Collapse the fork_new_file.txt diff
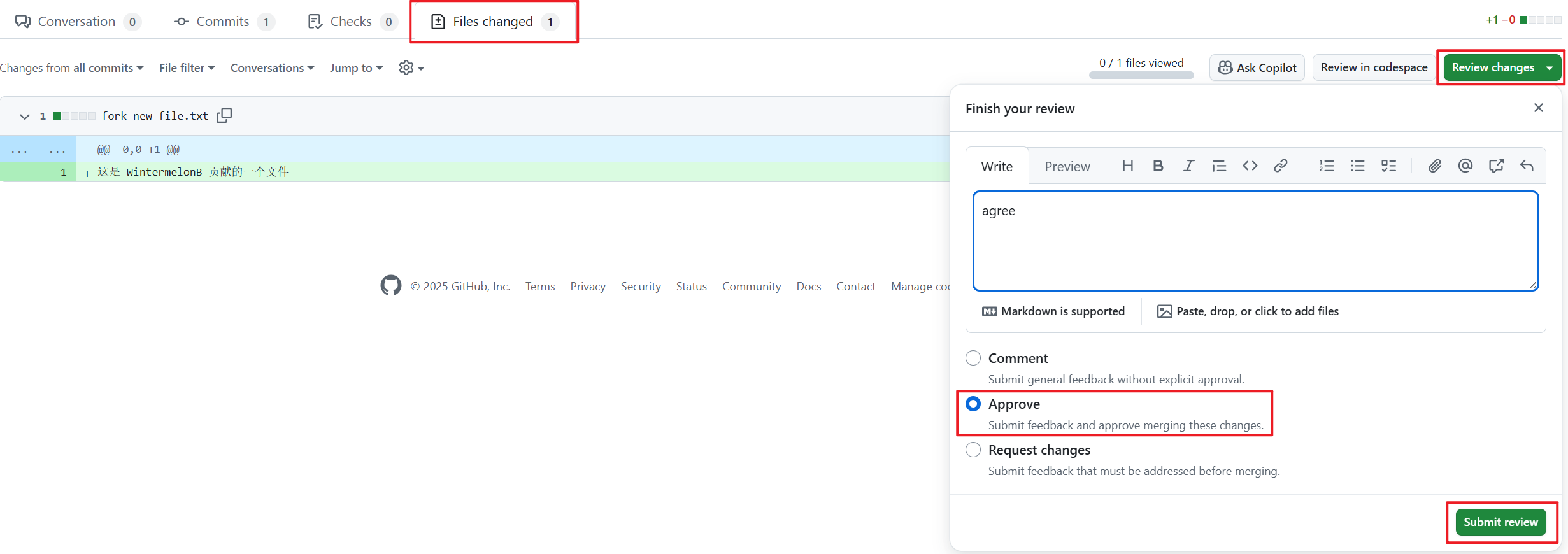Image resolution: width=1568 pixels, height=554 pixels. (x=25, y=116)
